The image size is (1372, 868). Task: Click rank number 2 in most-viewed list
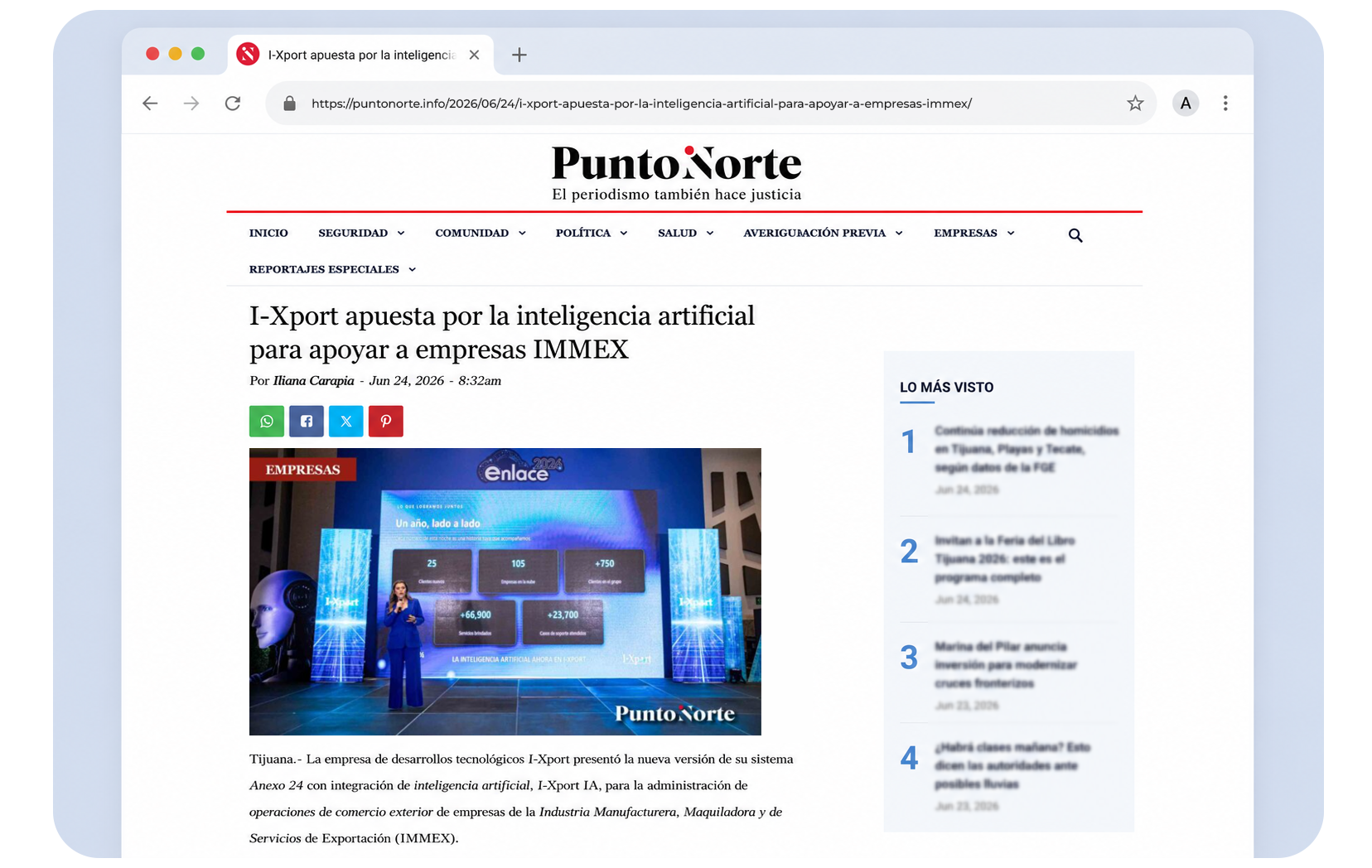tap(909, 552)
